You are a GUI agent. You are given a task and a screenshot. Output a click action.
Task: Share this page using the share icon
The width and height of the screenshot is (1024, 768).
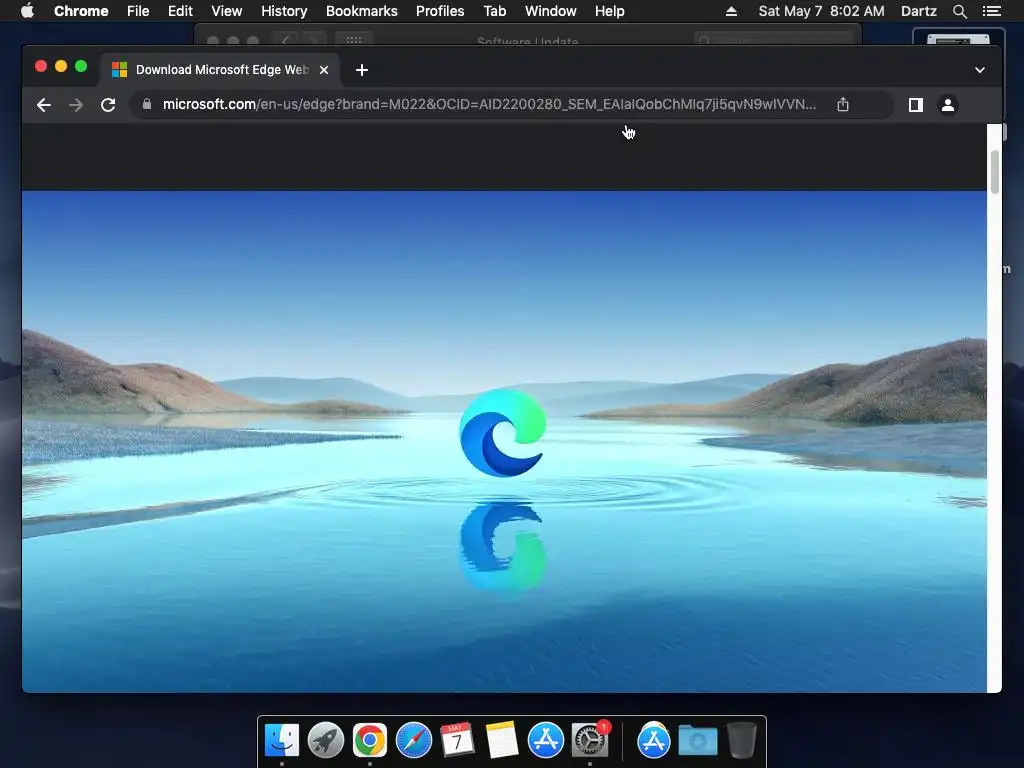(x=843, y=104)
